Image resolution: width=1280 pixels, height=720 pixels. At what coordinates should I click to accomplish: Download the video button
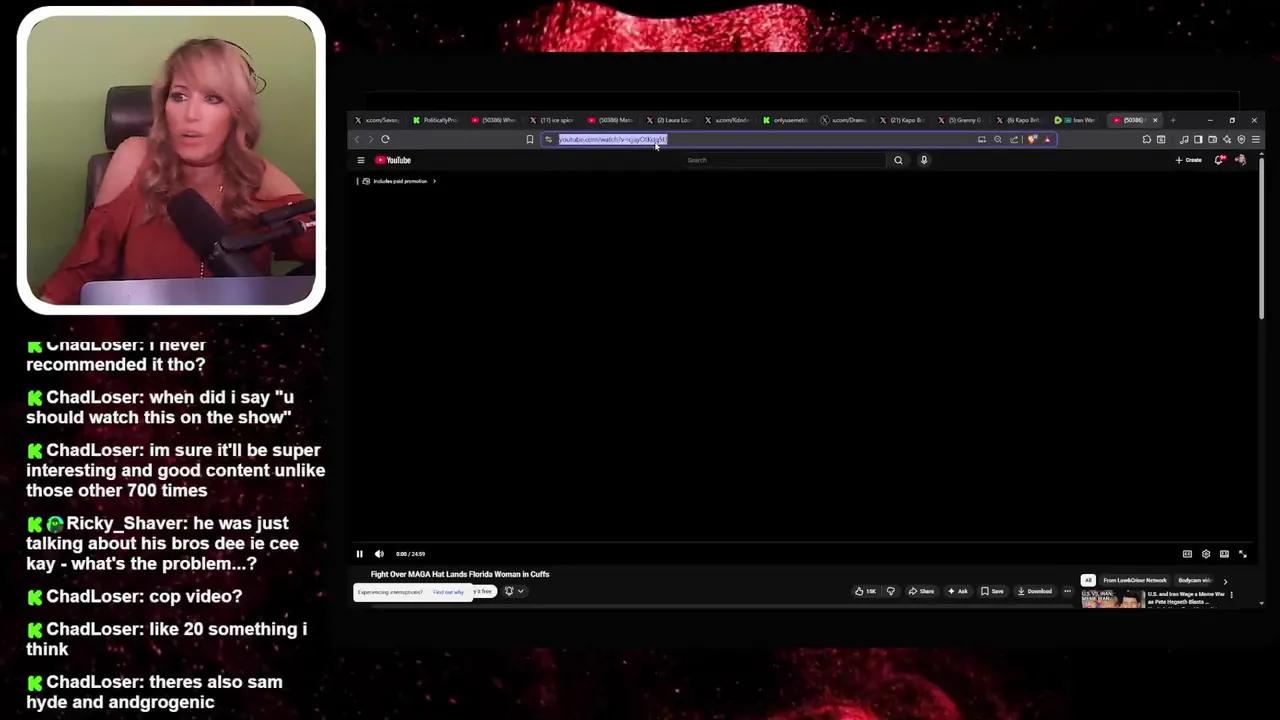point(1035,591)
